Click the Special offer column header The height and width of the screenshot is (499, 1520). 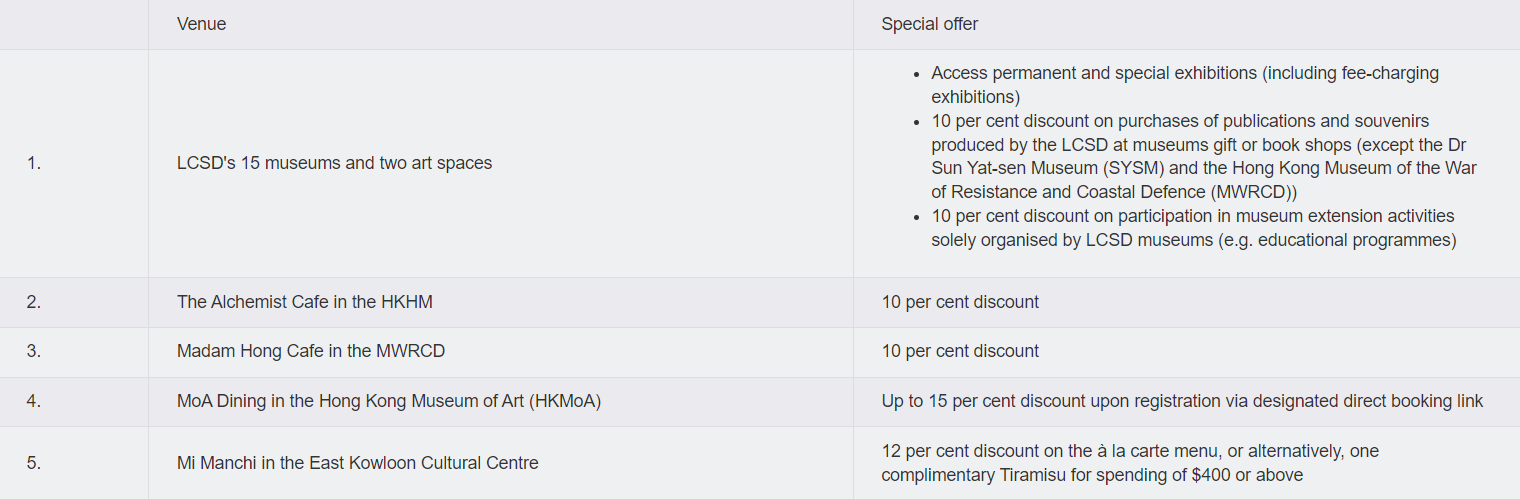click(929, 24)
